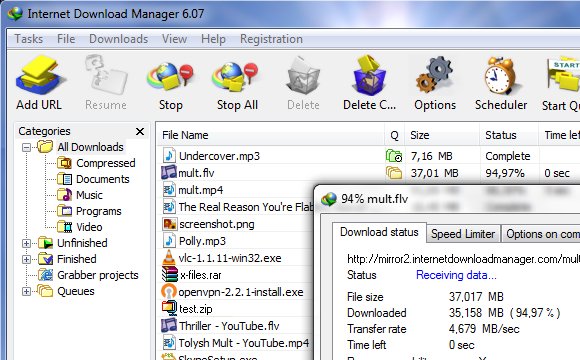Click the music icon of Undercover.mp3
The image size is (580, 360).
[169, 156]
